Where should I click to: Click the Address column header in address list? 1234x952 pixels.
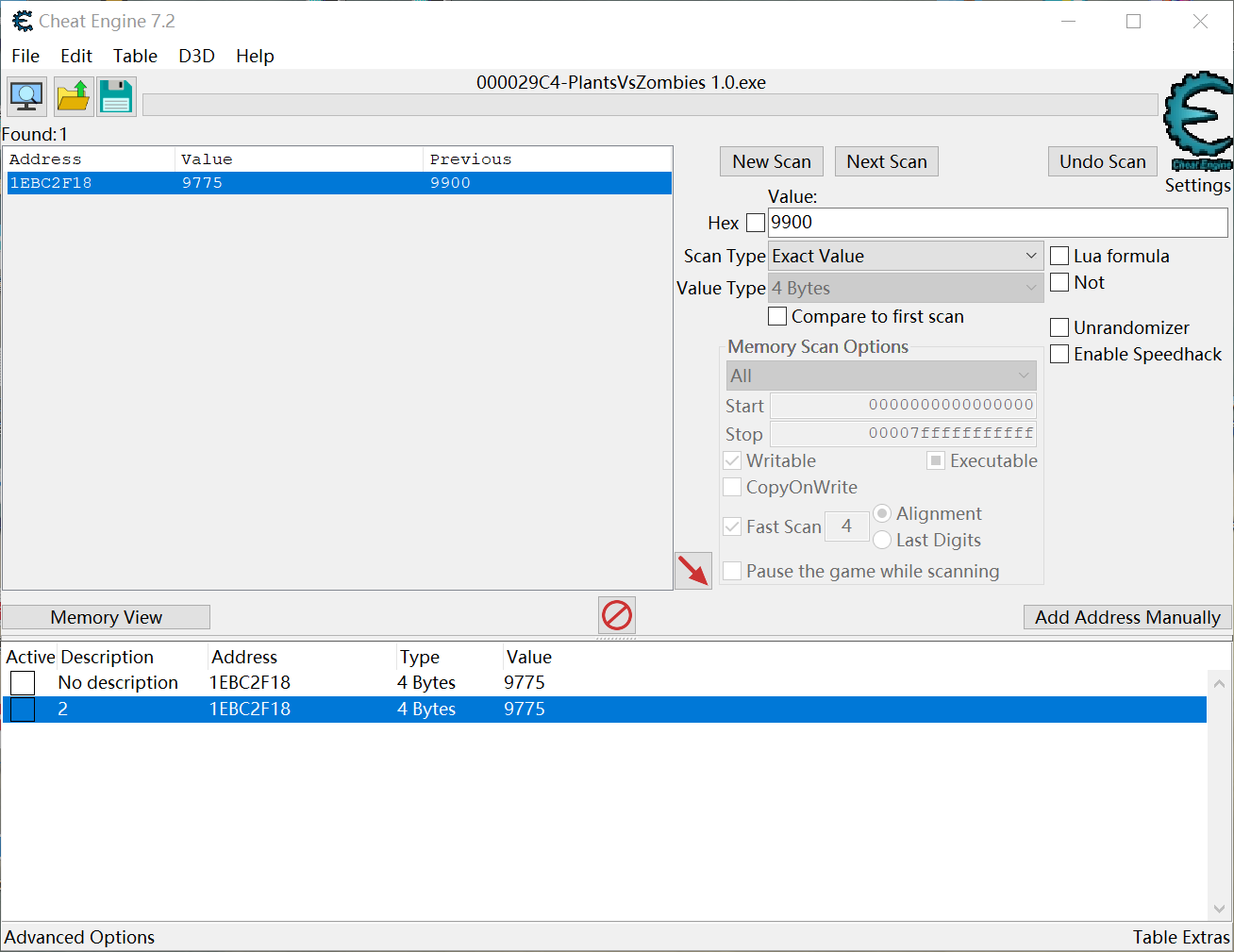[x=244, y=657]
